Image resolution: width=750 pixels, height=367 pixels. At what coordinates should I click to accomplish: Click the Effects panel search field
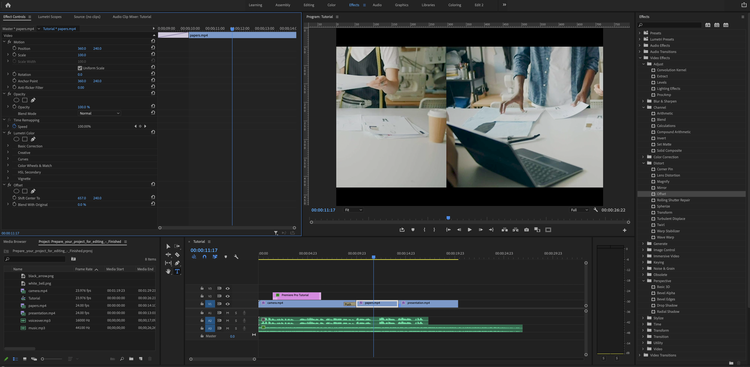tap(671, 25)
